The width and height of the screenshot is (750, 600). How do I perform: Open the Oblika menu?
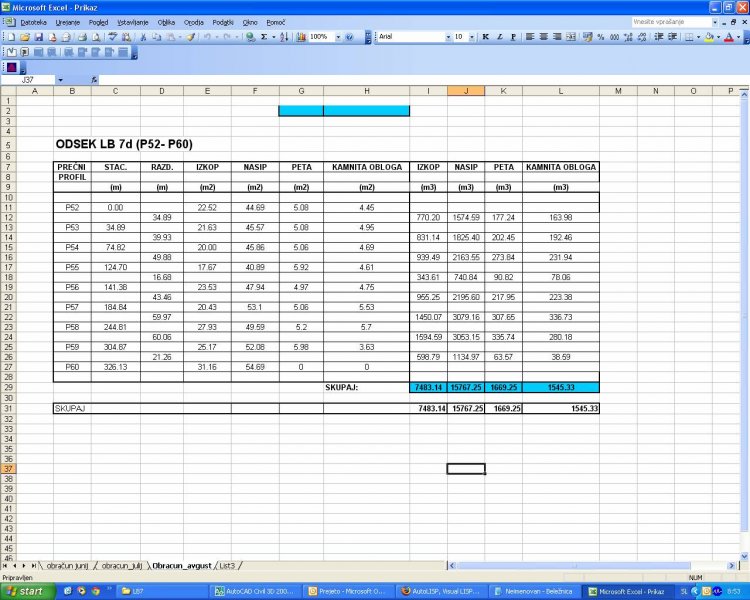click(x=166, y=22)
